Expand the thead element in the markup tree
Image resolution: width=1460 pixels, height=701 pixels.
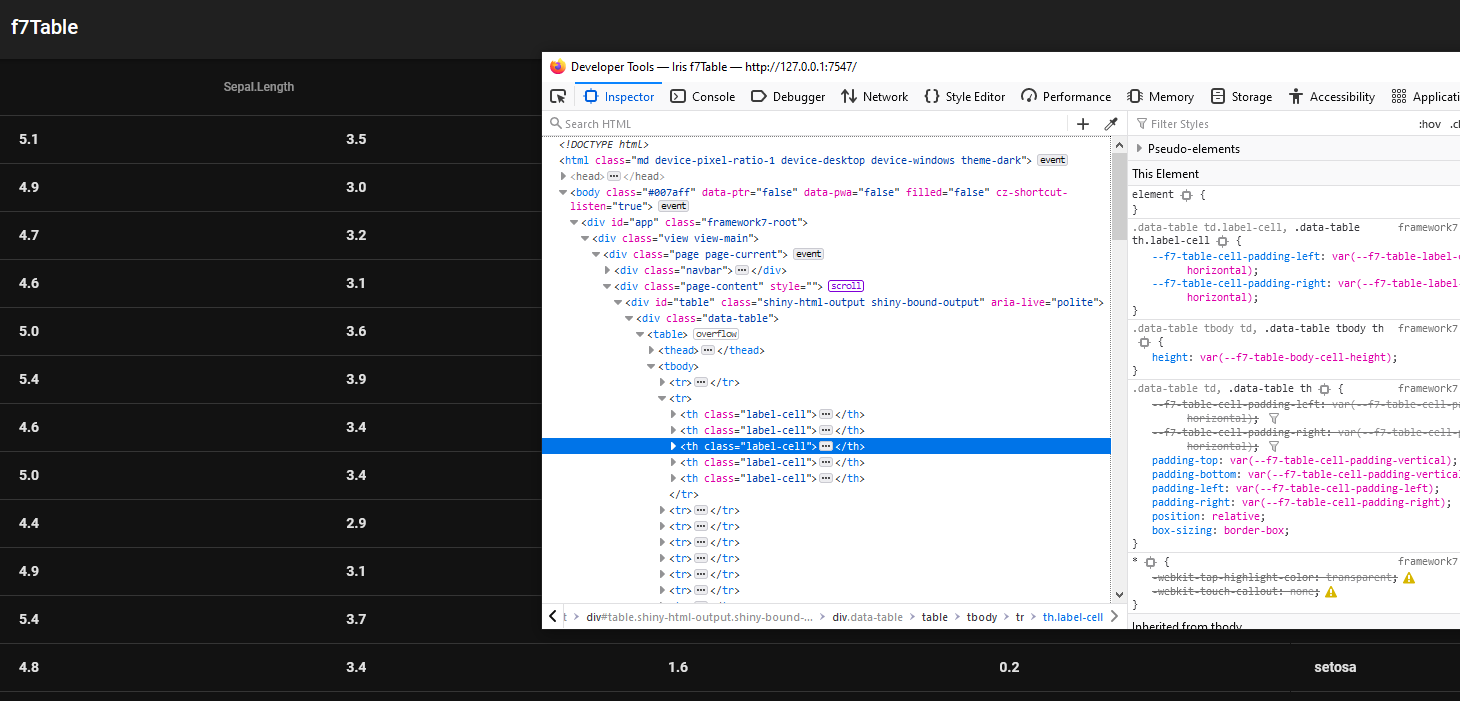pyautogui.click(x=651, y=349)
